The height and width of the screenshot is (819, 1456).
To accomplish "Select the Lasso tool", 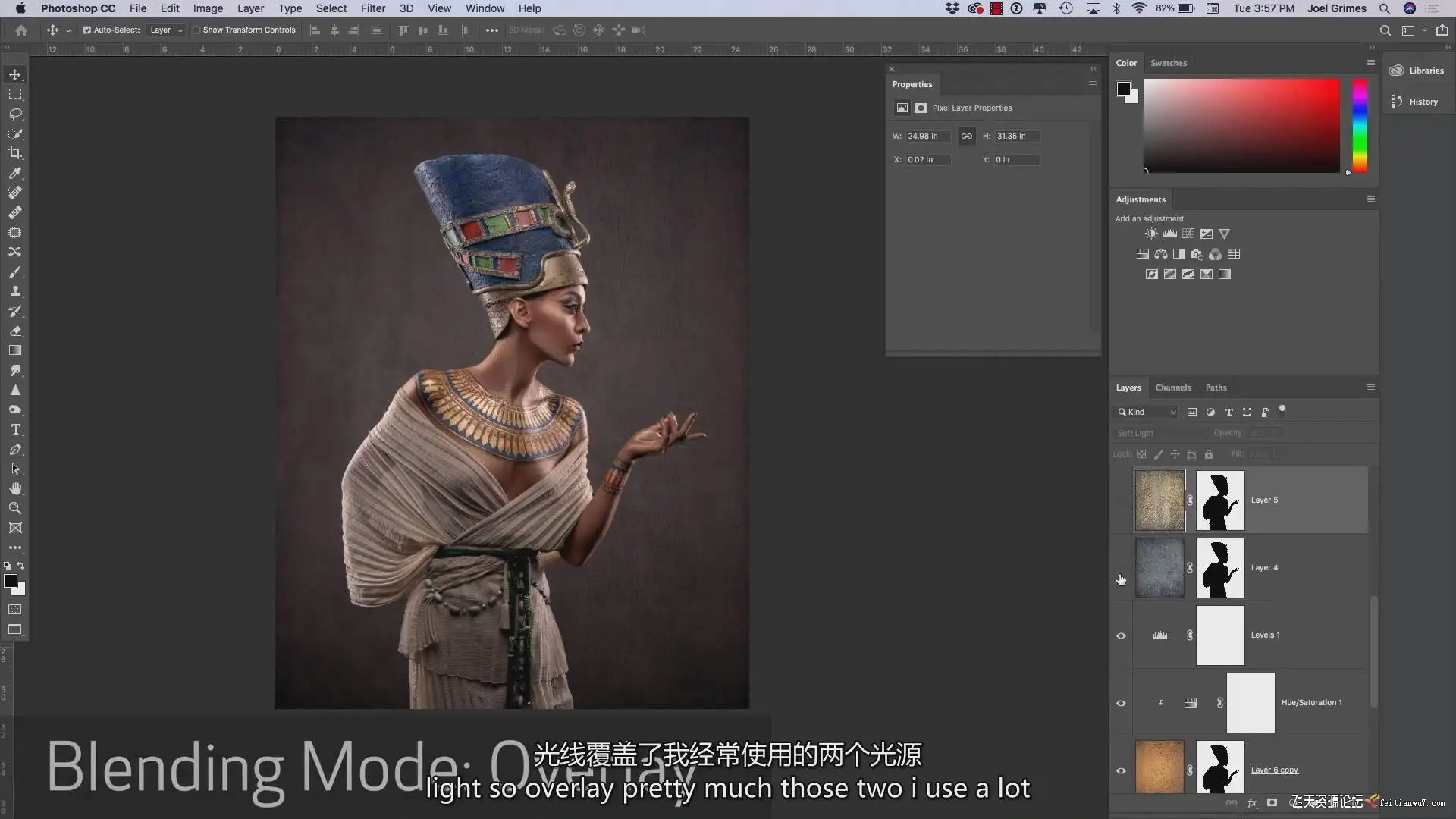I will 15,114.
